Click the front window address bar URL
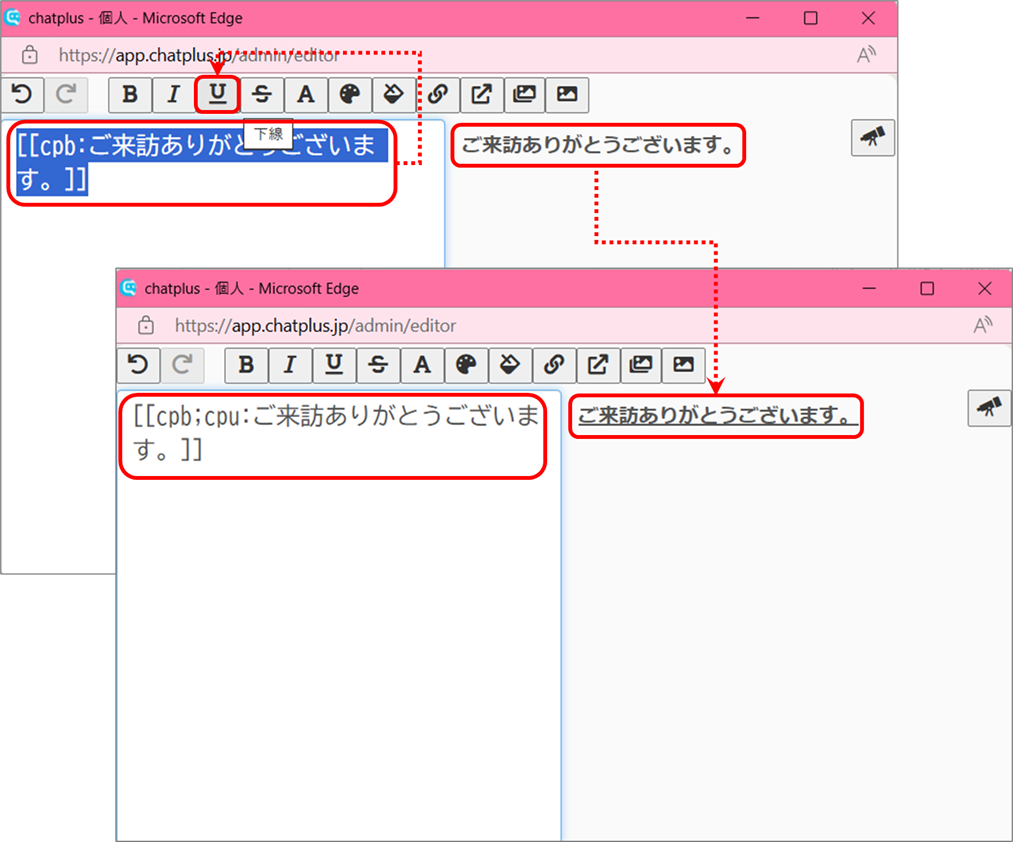The height and width of the screenshot is (842, 1013). 315,326
